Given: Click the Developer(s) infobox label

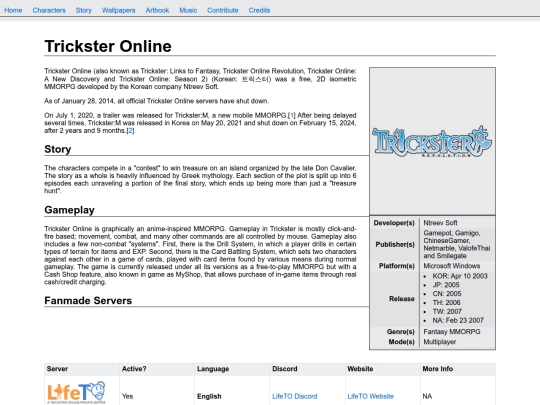Looking at the screenshot, I should point(394,223).
